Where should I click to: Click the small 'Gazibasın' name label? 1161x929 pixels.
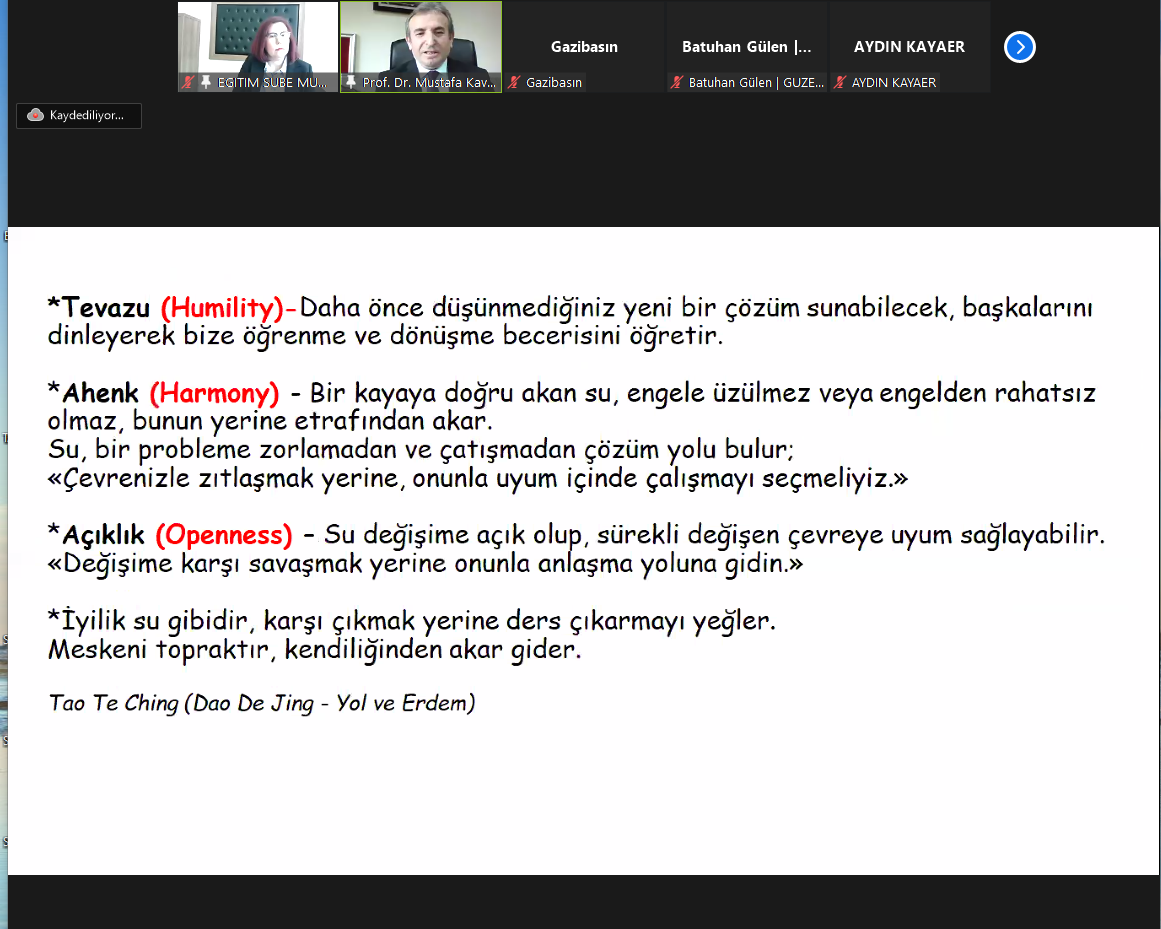[554, 82]
